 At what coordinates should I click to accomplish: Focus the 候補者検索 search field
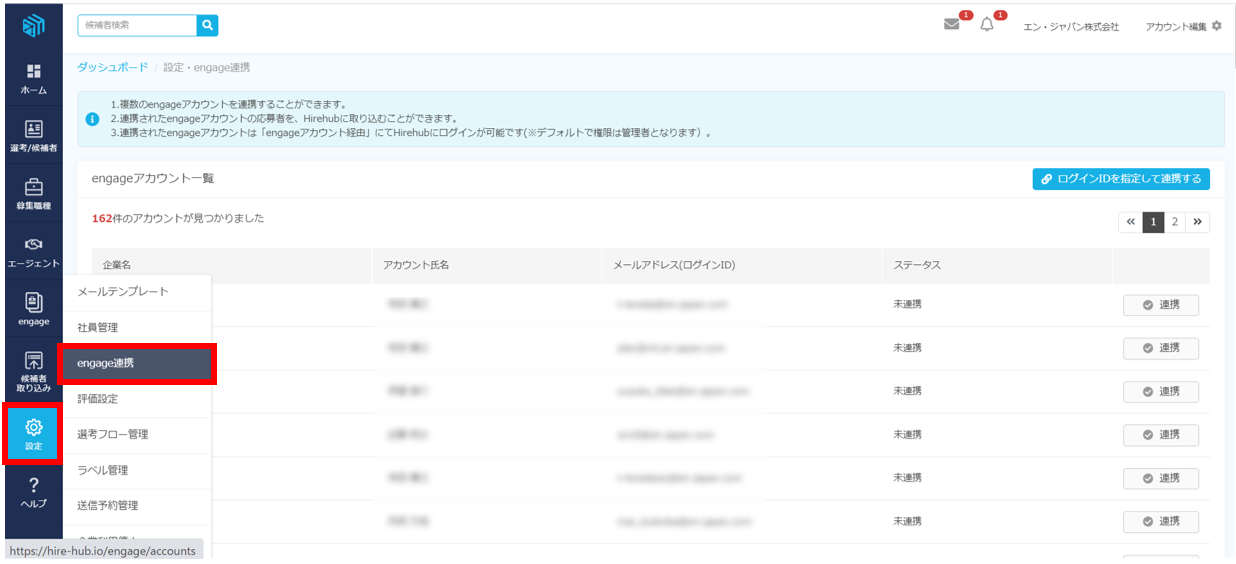tap(136, 25)
